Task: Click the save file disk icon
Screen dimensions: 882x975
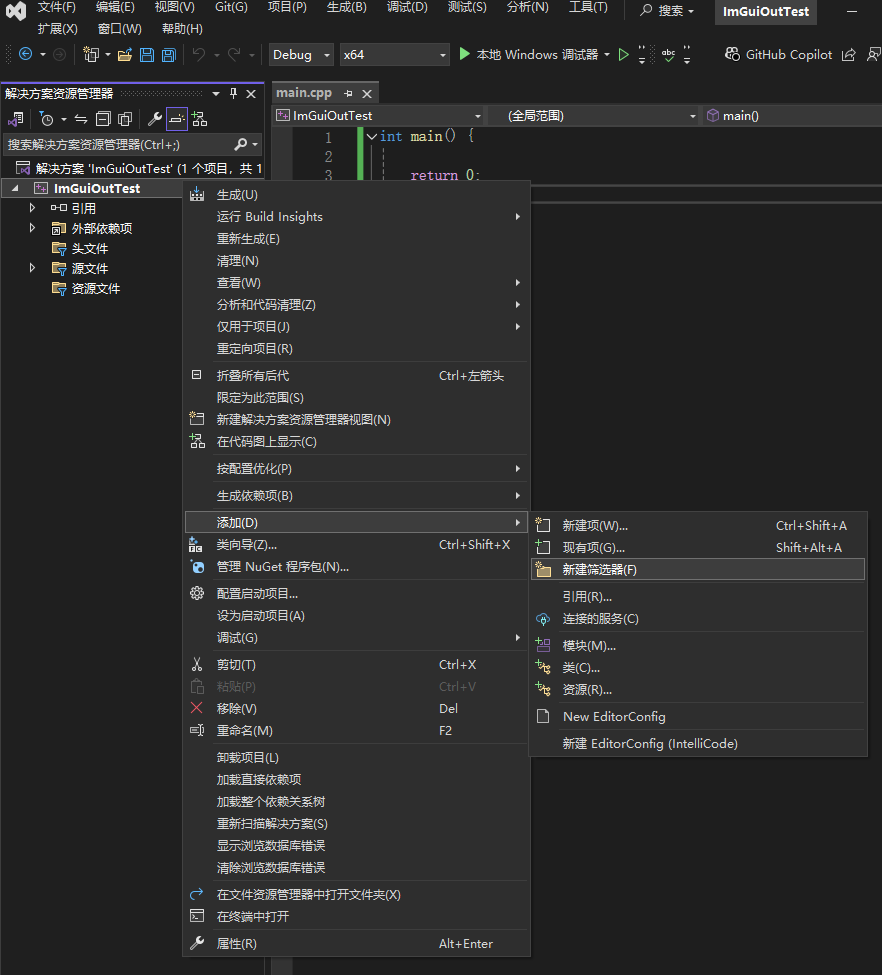Action: pyautogui.click(x=147, y=55)
